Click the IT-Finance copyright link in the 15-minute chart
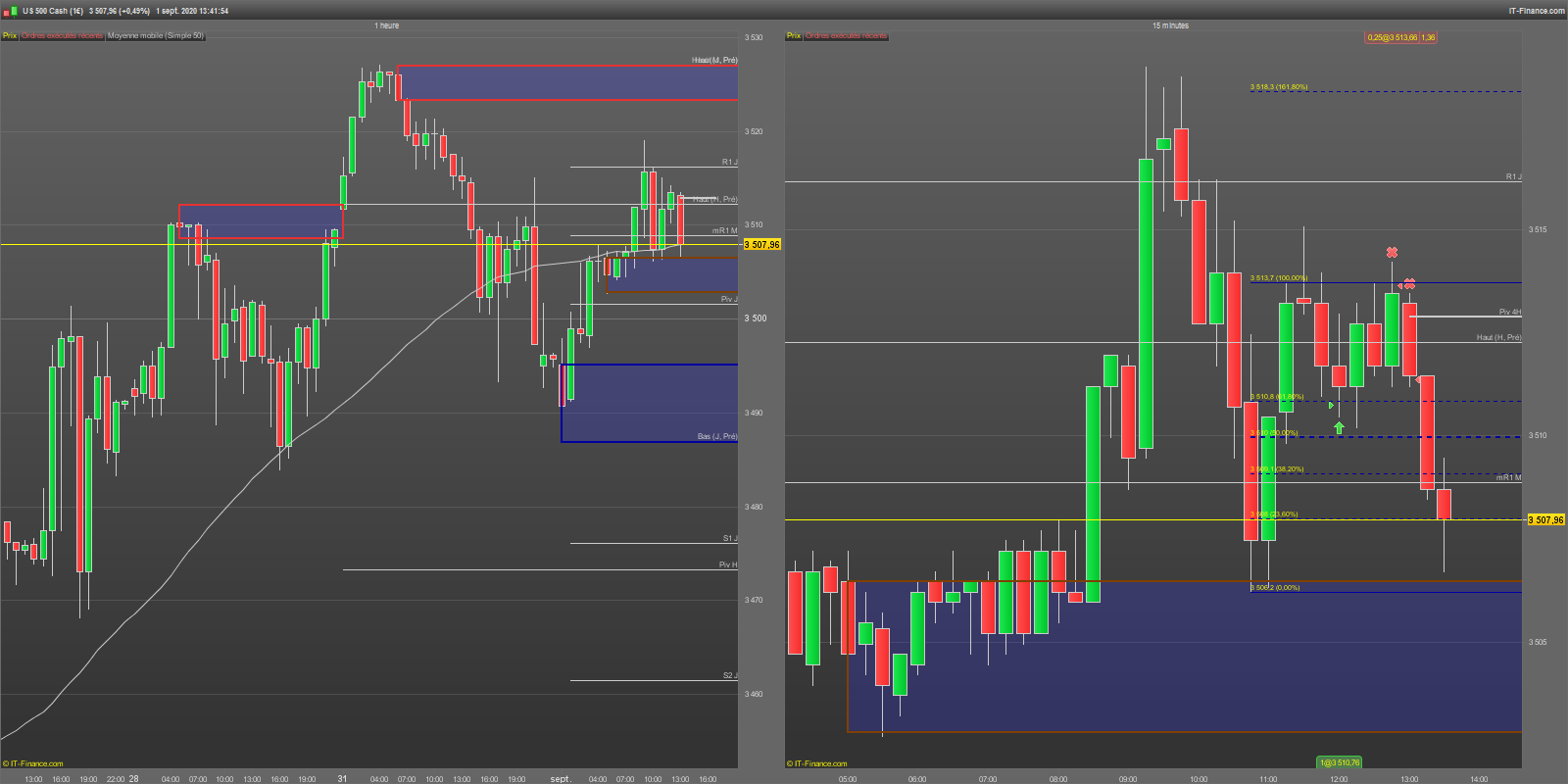 (x=817, y=763)
